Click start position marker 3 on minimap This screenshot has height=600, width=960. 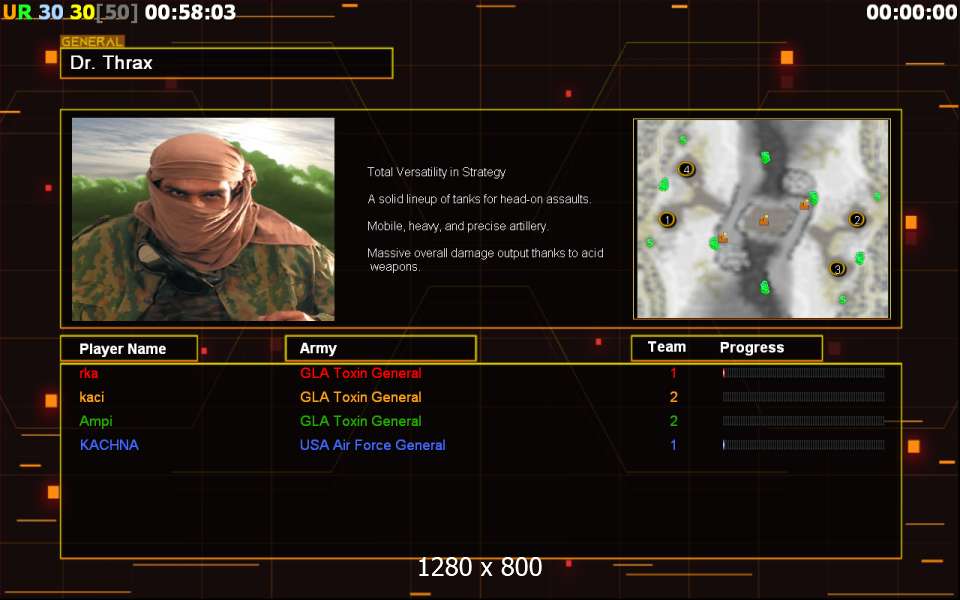coord(837,268)
